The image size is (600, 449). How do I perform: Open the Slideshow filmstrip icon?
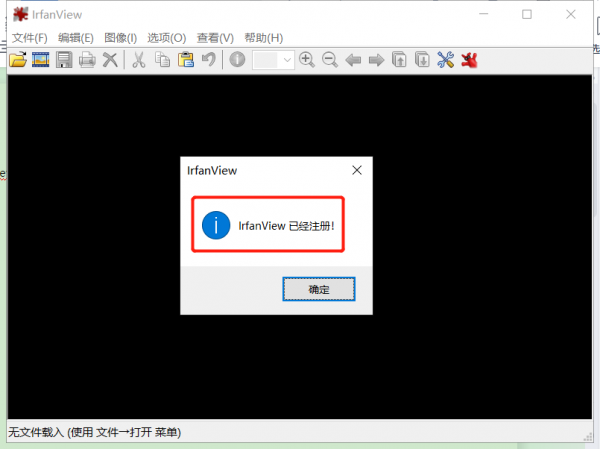[x=41, y=60]
